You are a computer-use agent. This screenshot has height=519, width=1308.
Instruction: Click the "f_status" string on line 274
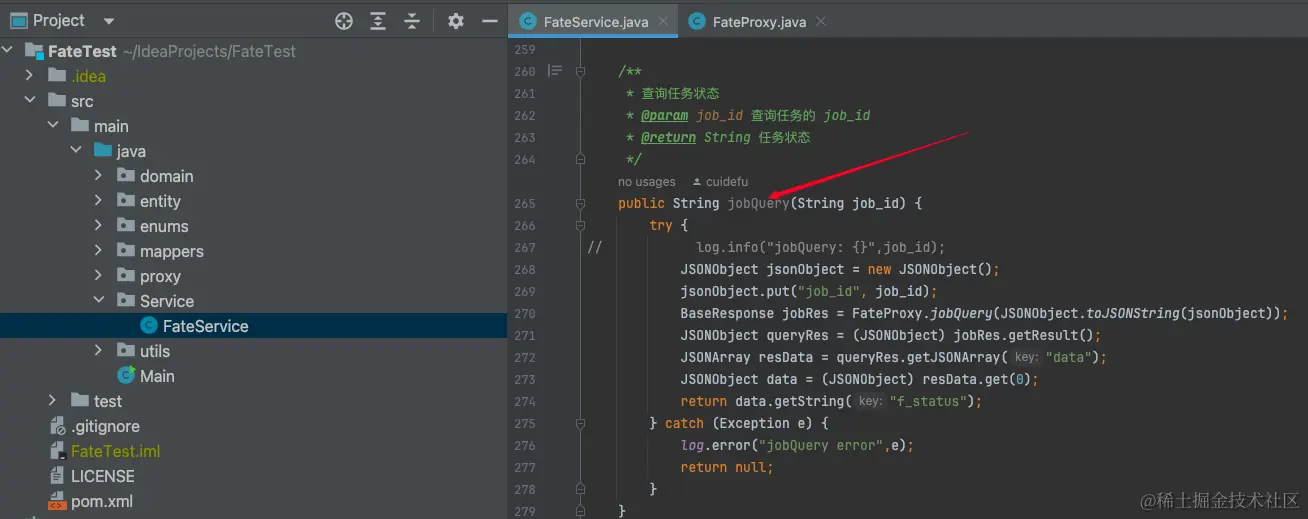click(x=931, y=401)
